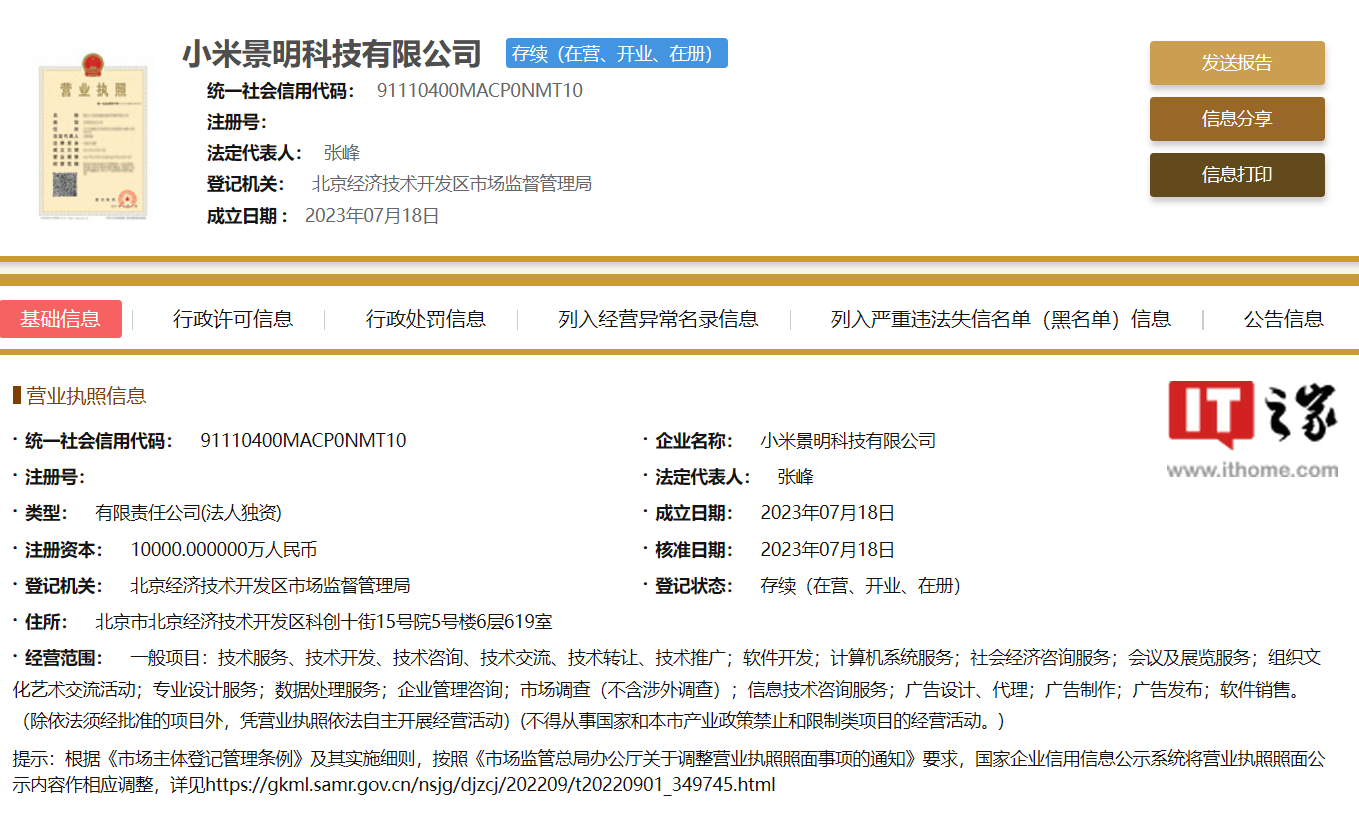This screenshot has width=1359, height=839.
Task: Click the 营业执照信息 section heading
Action: [x=86, y=396]
